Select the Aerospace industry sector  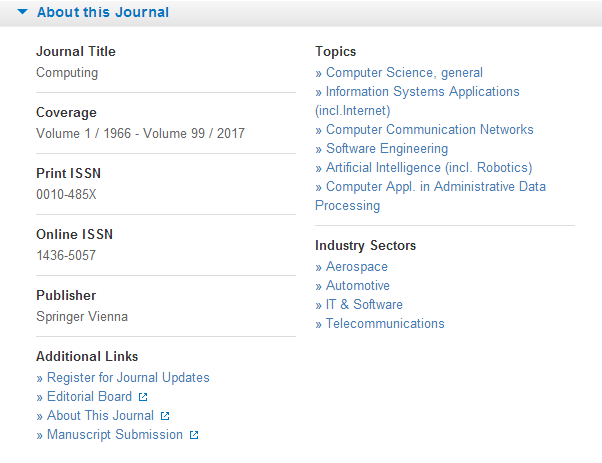356,267
